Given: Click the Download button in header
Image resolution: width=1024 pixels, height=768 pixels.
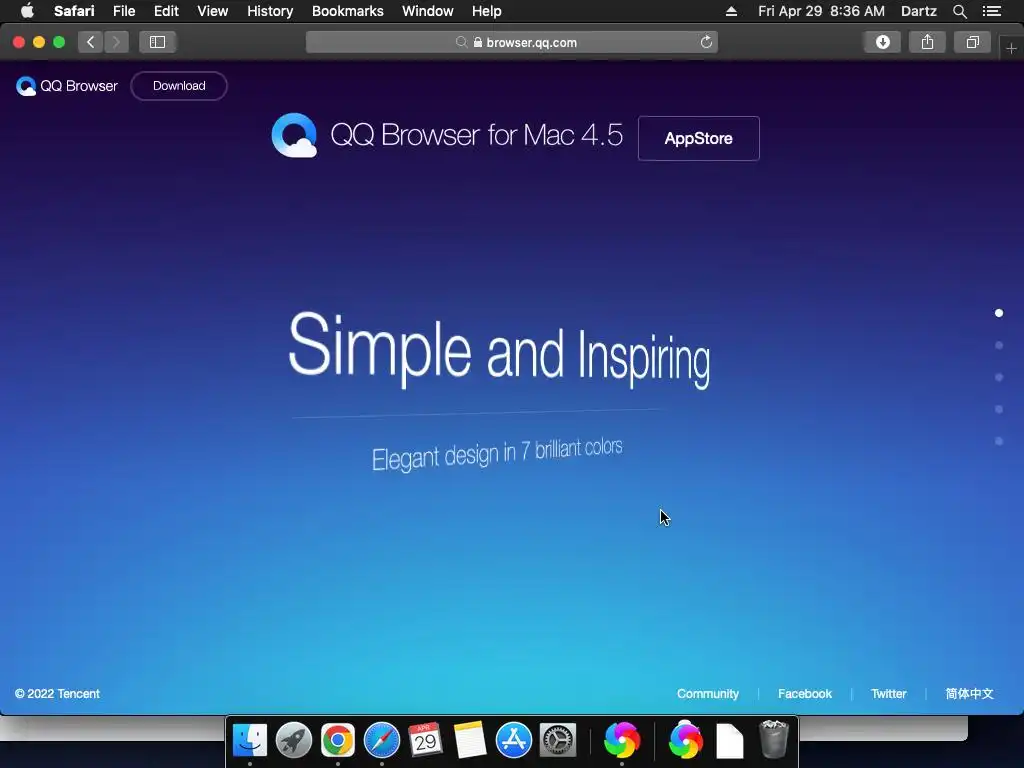Looking at the screenshot, I should point(179,86).
